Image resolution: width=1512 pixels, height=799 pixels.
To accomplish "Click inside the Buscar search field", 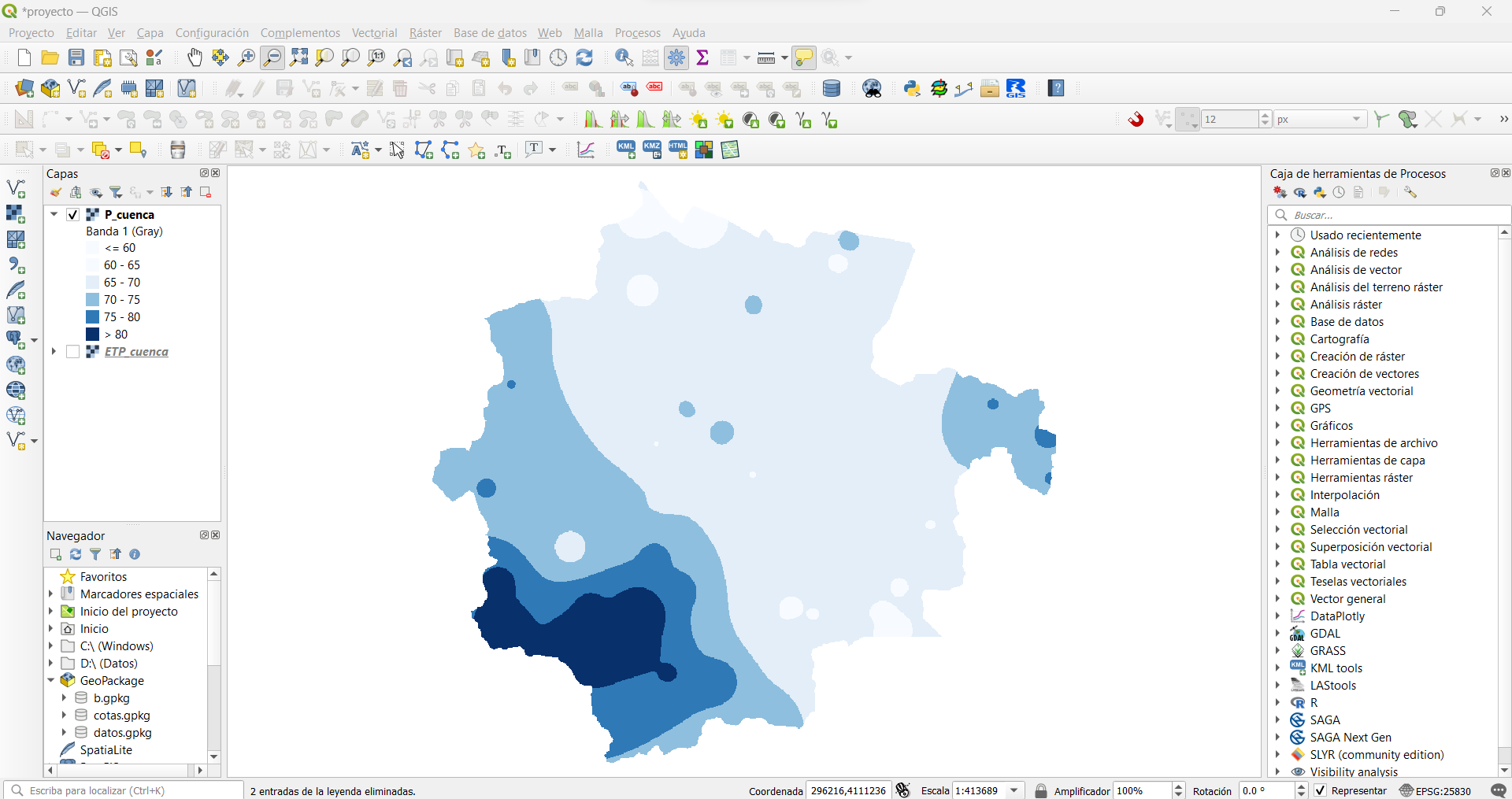I will [x=1386, y=215].
